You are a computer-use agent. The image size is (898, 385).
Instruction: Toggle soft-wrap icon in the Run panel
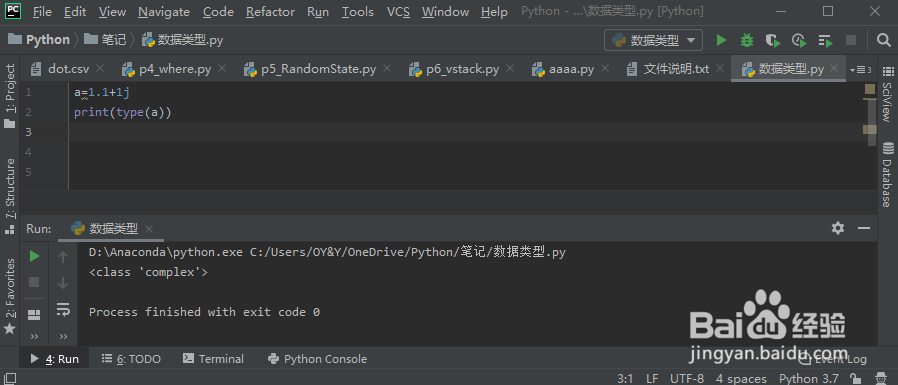[63, 309]
